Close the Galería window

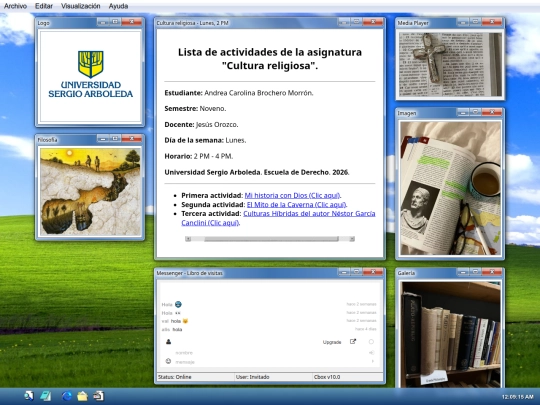[492, 272]
